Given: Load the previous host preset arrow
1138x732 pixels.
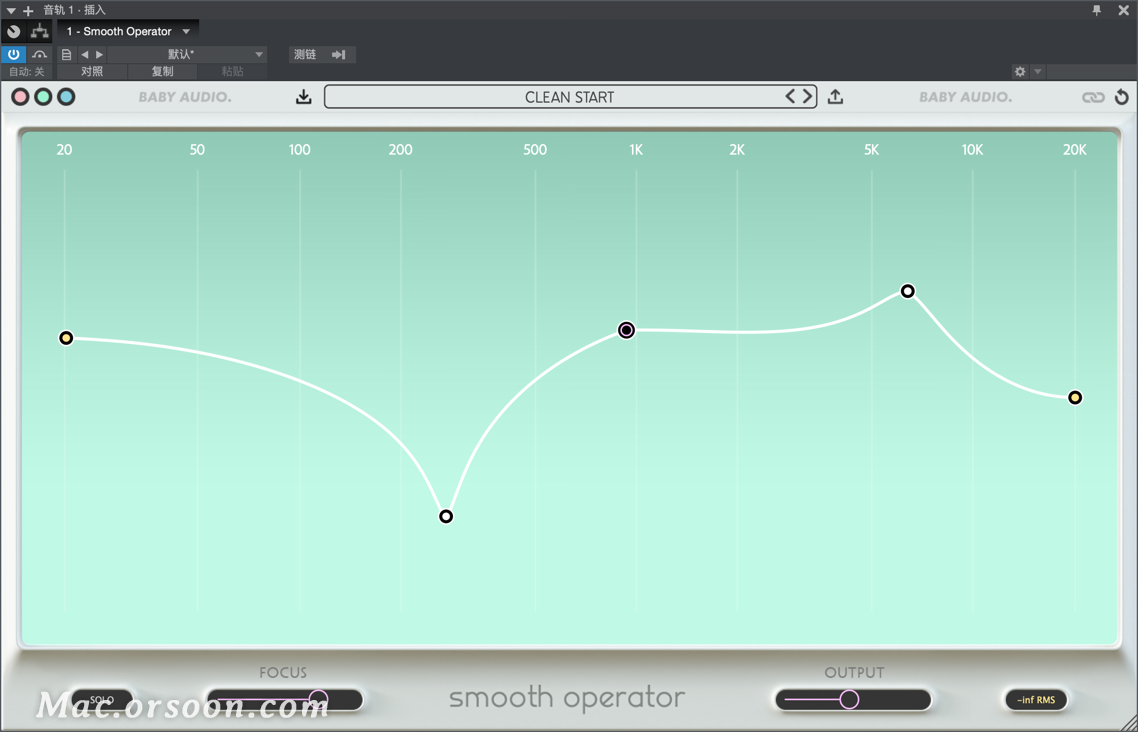Looking at the screenshot, I should point(85,54).
